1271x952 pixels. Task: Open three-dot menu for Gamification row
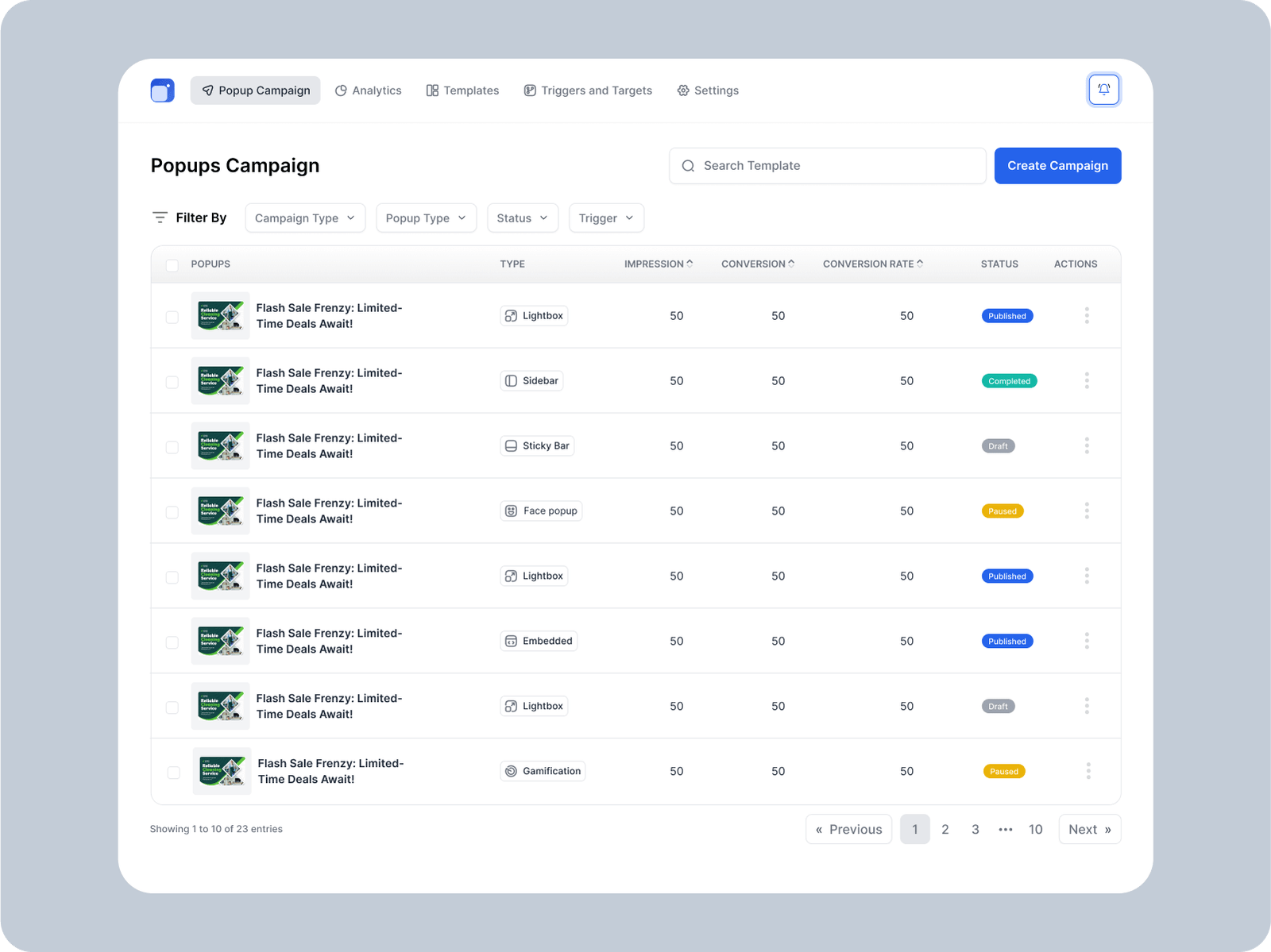[1087, 771]
